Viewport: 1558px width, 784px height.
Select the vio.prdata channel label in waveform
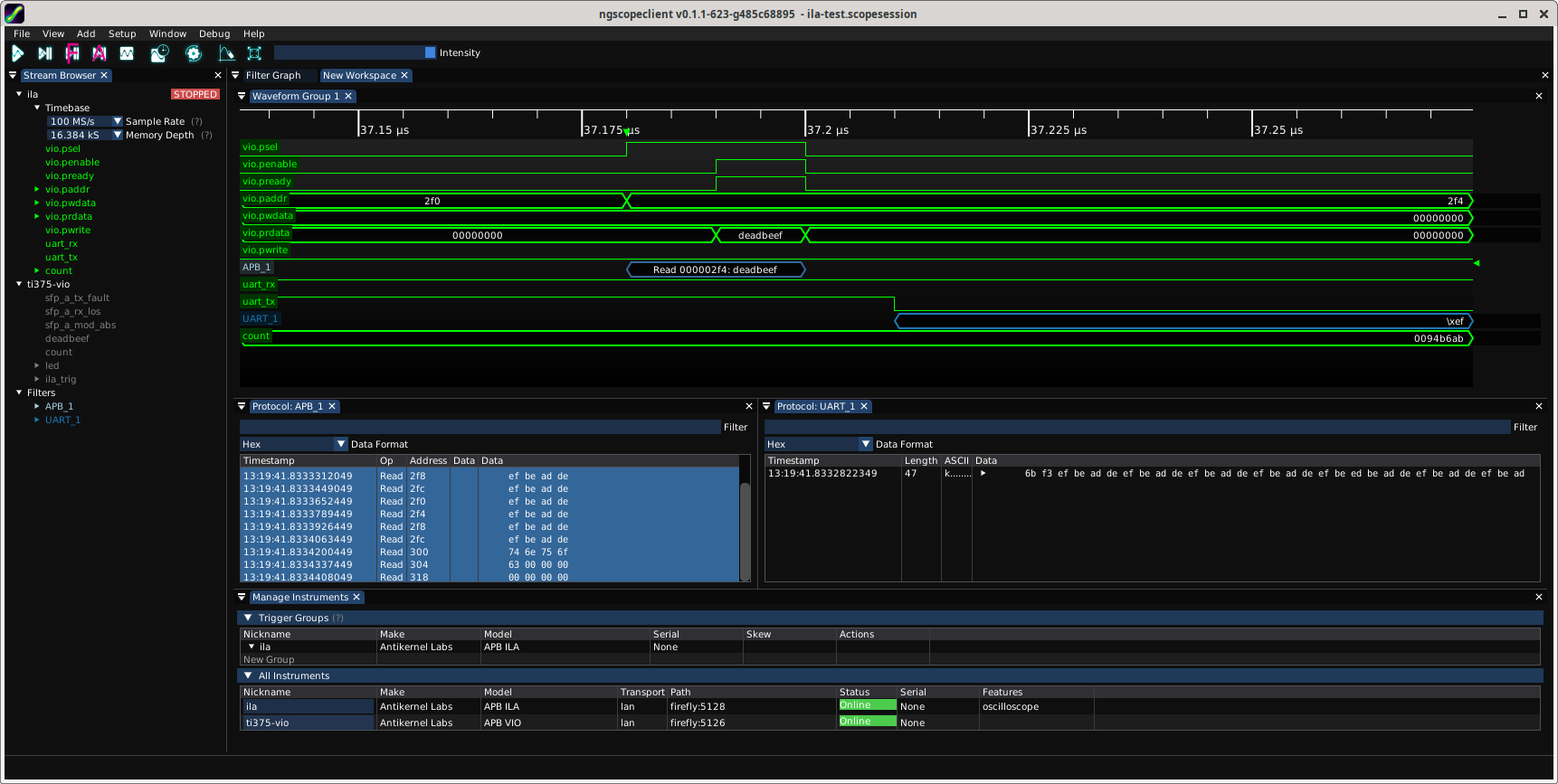[x=266, y=233]
